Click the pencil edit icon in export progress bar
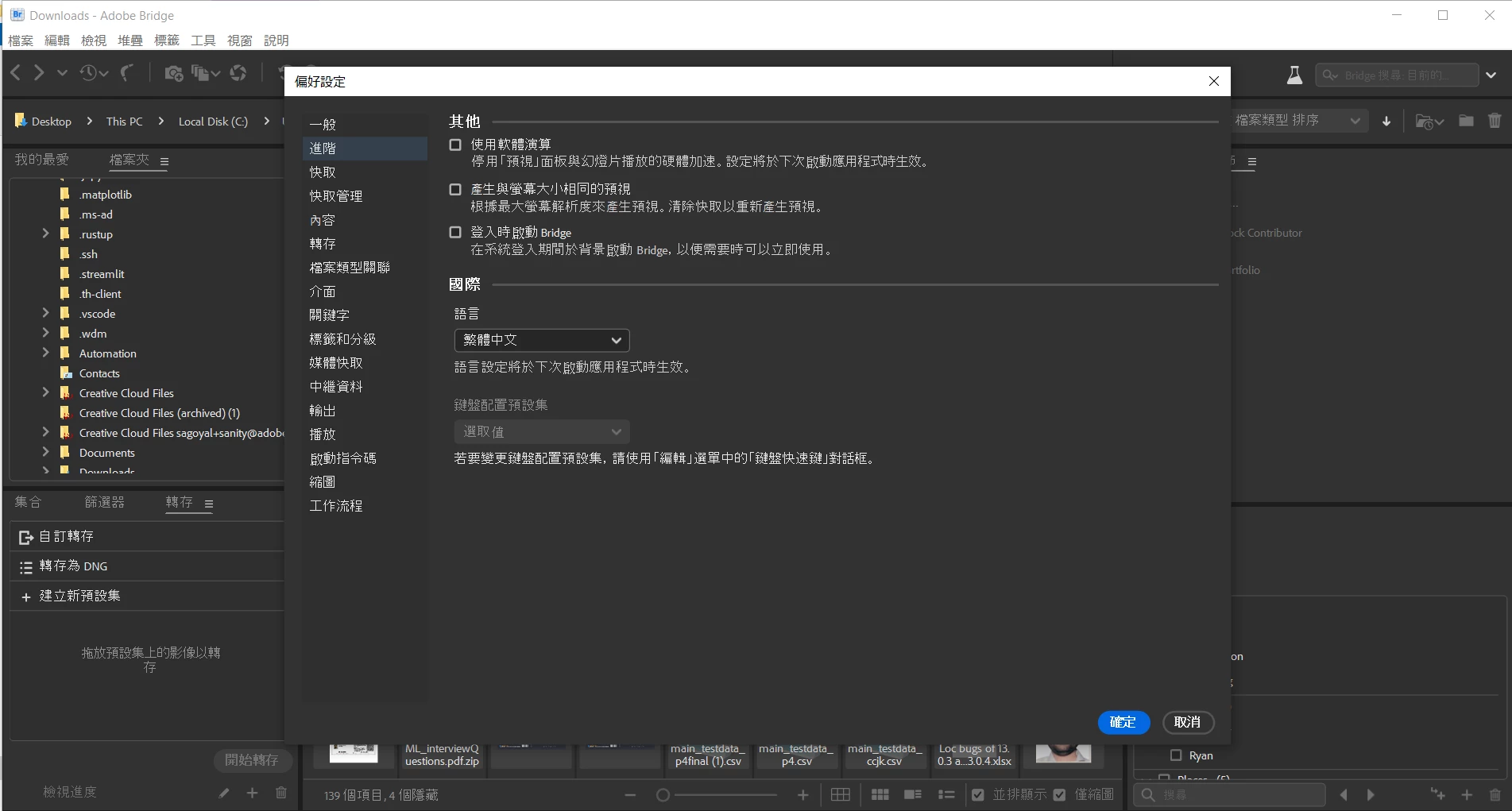1512x811 pixels. (x=224, y=793)
